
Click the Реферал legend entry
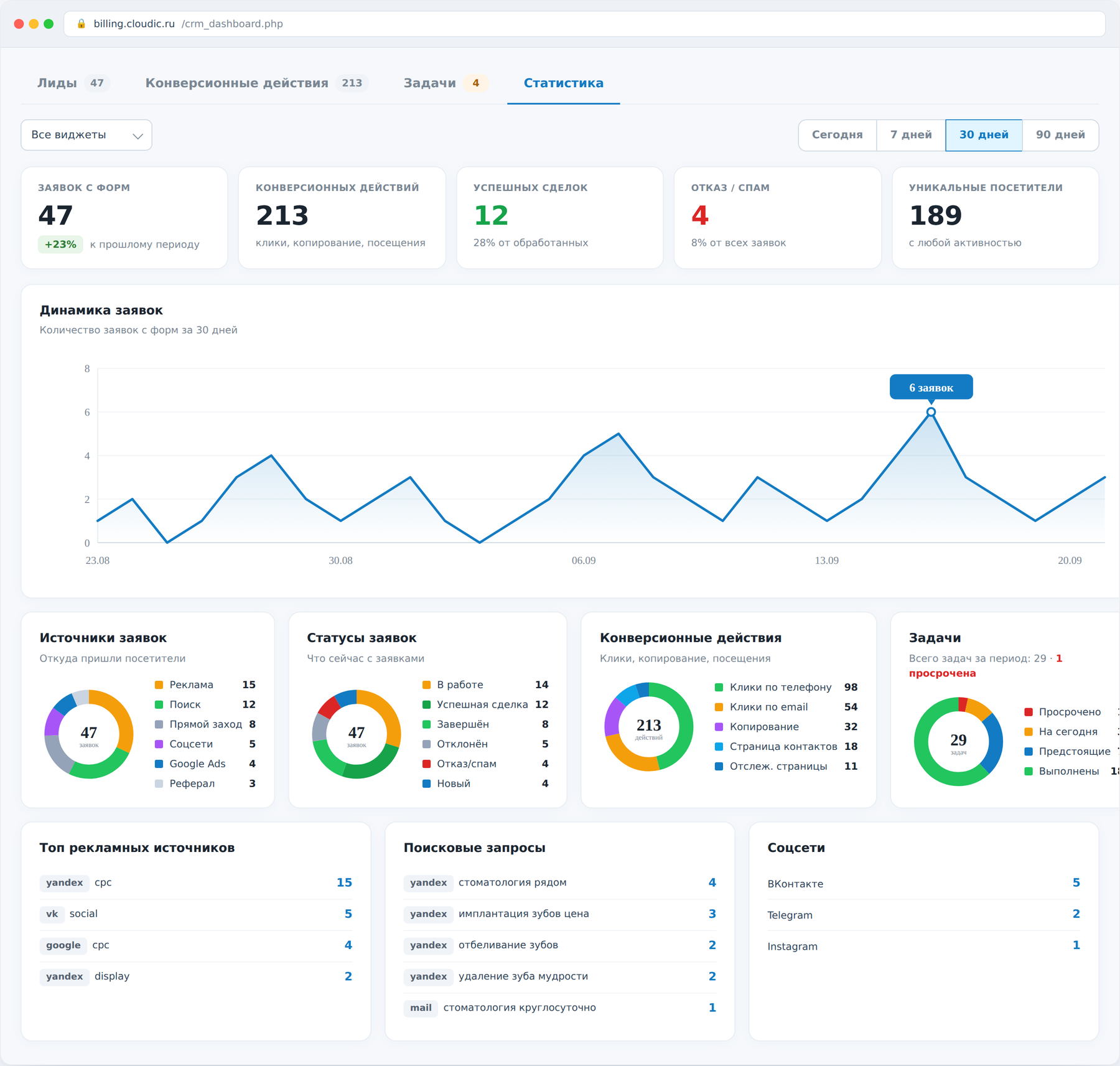205,783
